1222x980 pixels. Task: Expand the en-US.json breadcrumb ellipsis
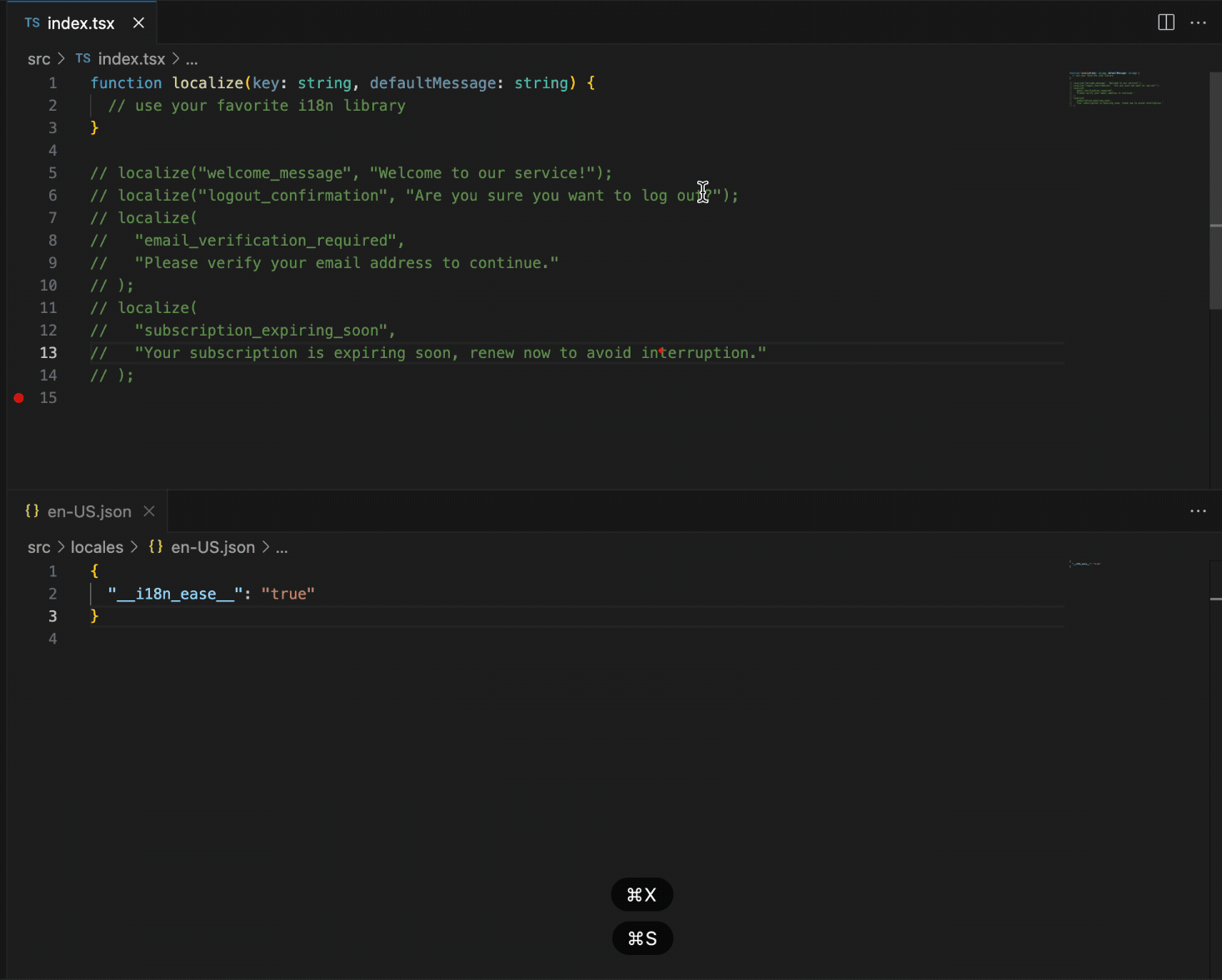[x=282, y=547]
